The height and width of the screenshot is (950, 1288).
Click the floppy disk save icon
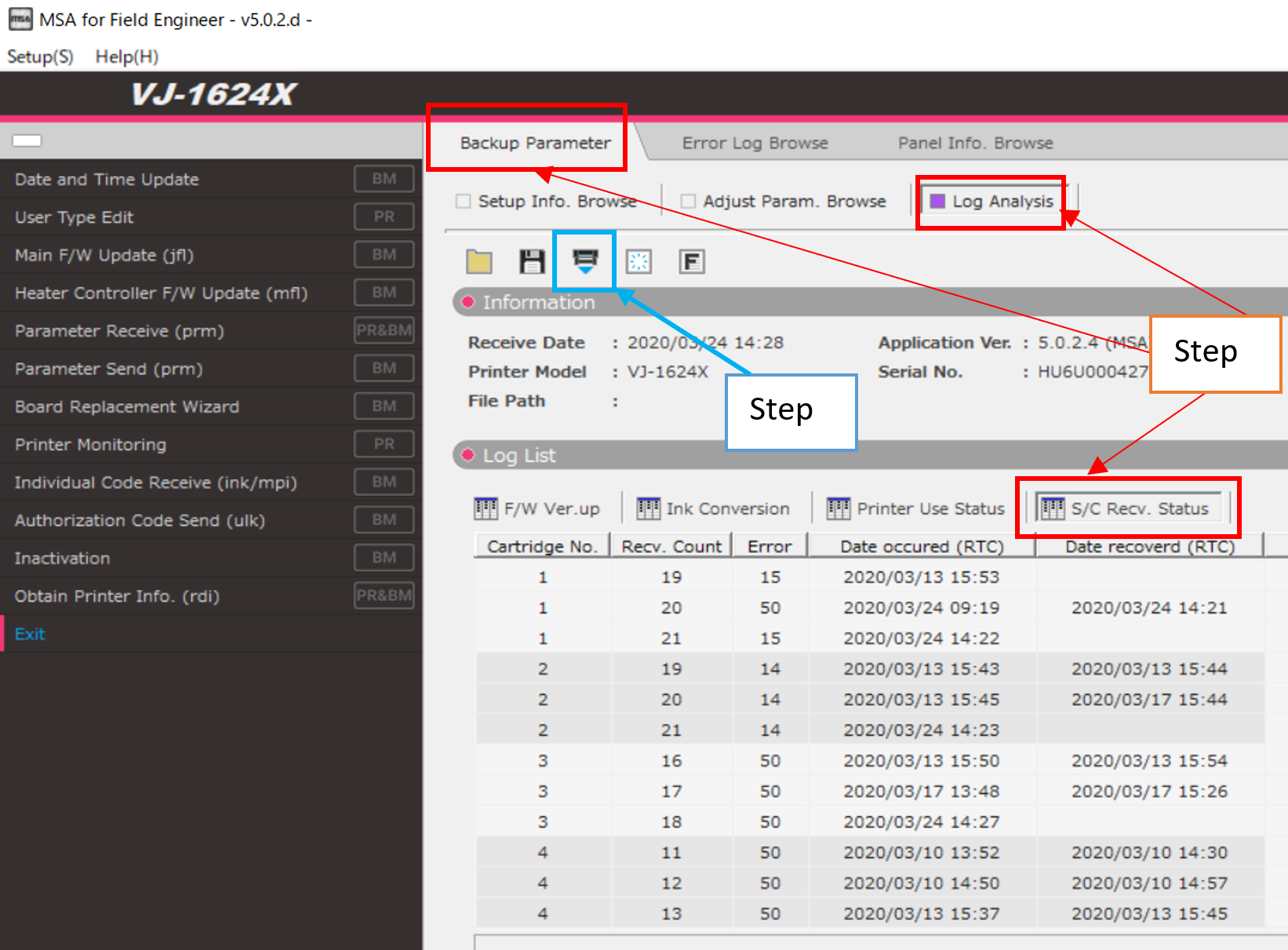click(x=532, y=261)
